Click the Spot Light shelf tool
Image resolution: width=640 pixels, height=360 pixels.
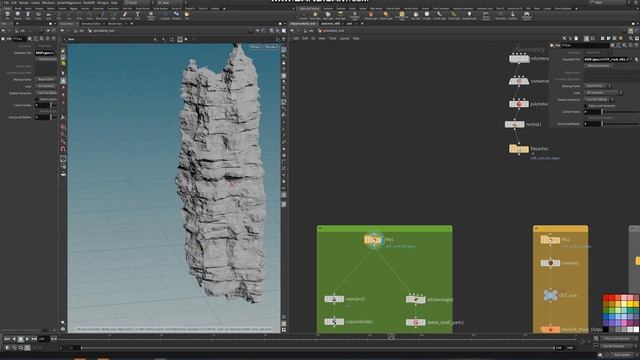[328, 16]
